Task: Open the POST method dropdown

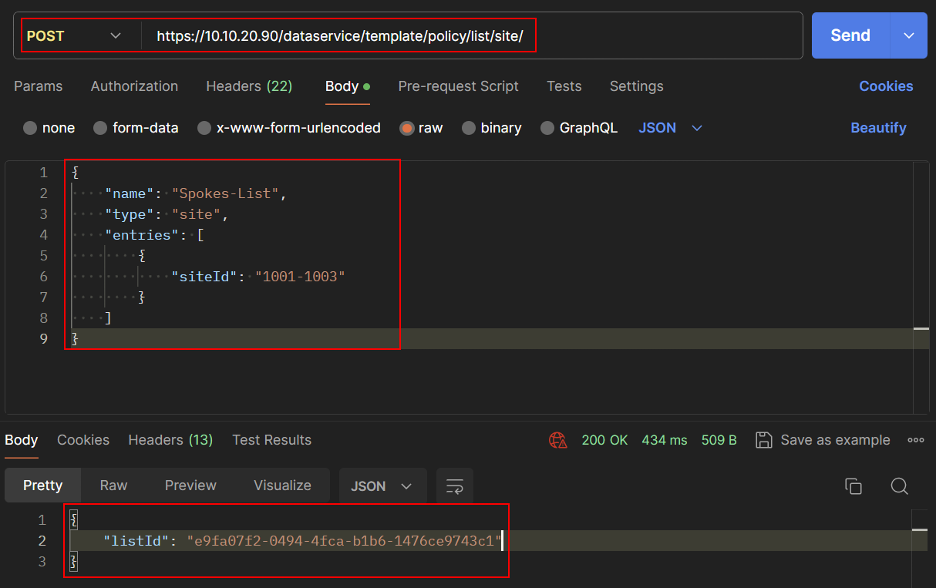Action: pyautogui.click(x=75, y=36)
